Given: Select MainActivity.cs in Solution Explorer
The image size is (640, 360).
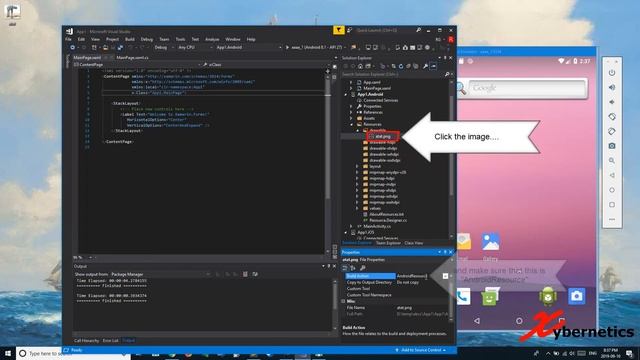Looking at the screenshot, I should 377,226.
